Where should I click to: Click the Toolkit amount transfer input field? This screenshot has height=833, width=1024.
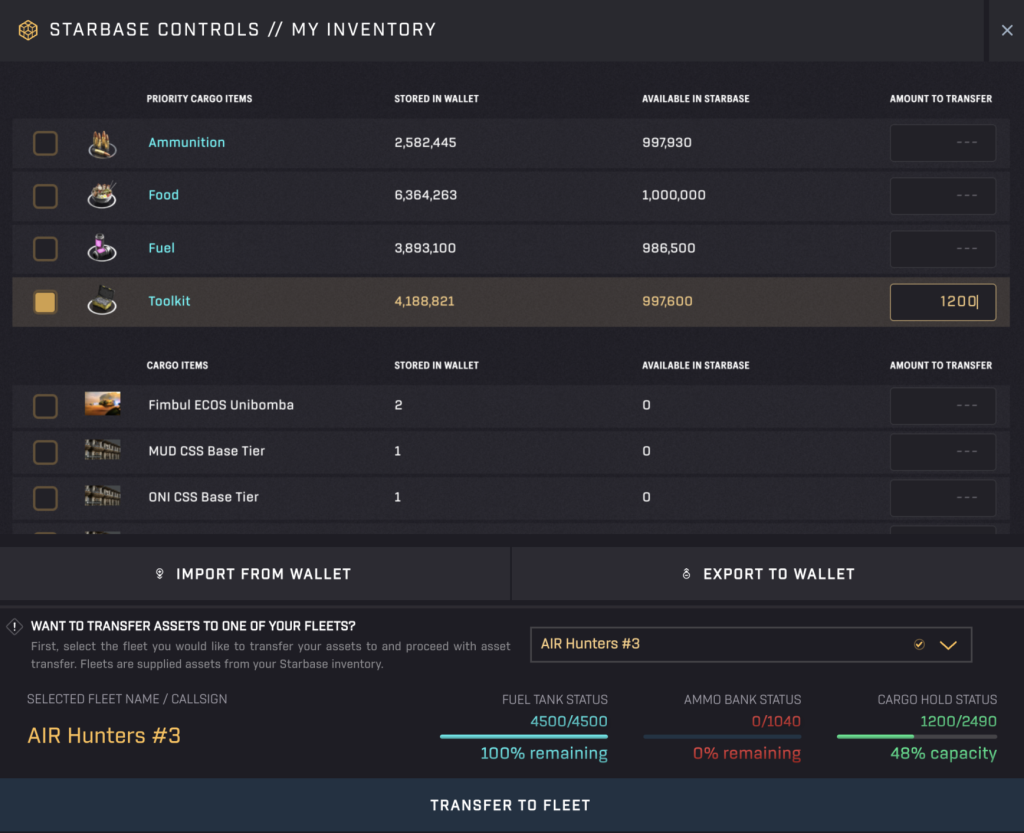942,301
